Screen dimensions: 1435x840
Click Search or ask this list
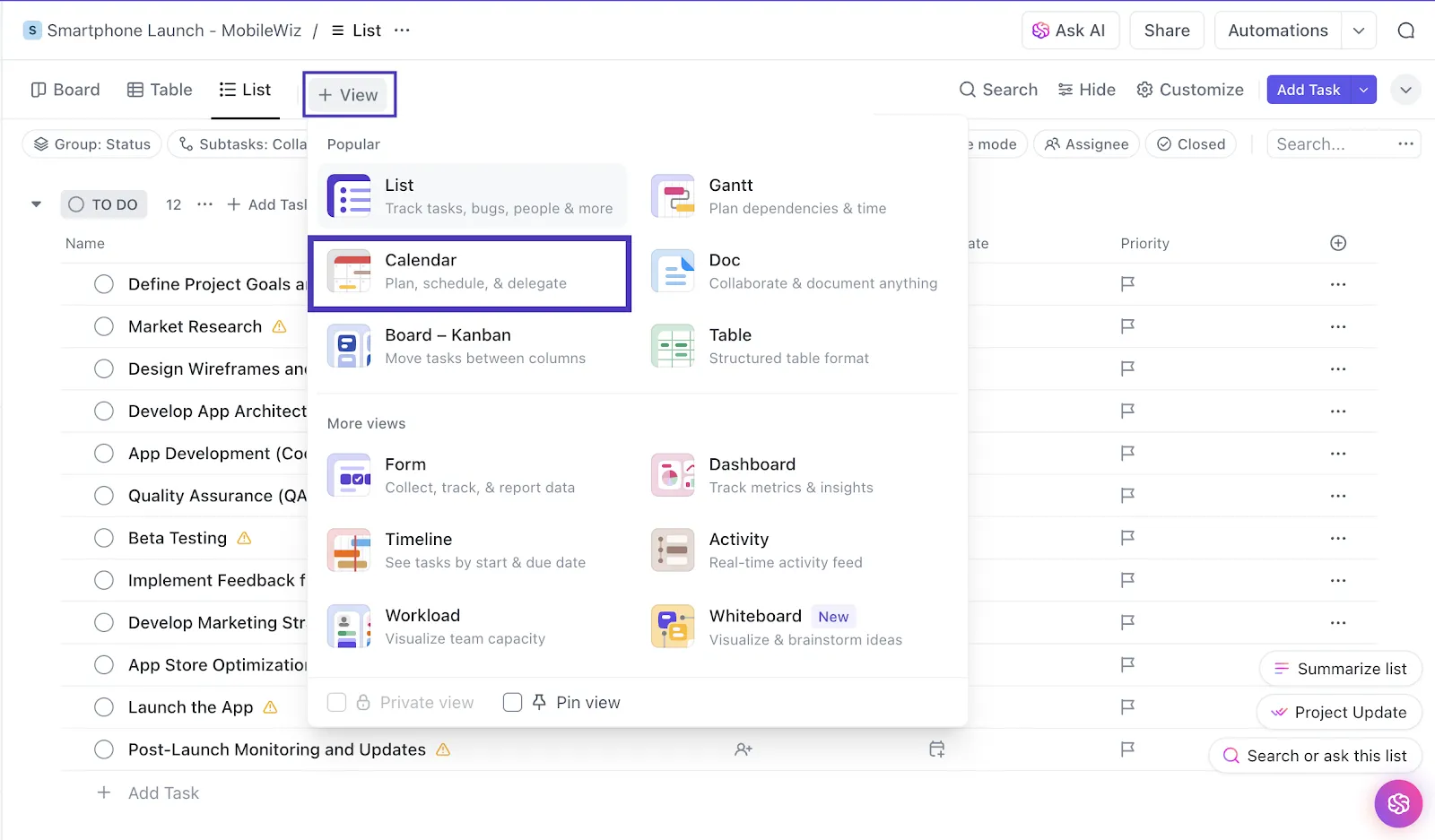click(1316, 756)
